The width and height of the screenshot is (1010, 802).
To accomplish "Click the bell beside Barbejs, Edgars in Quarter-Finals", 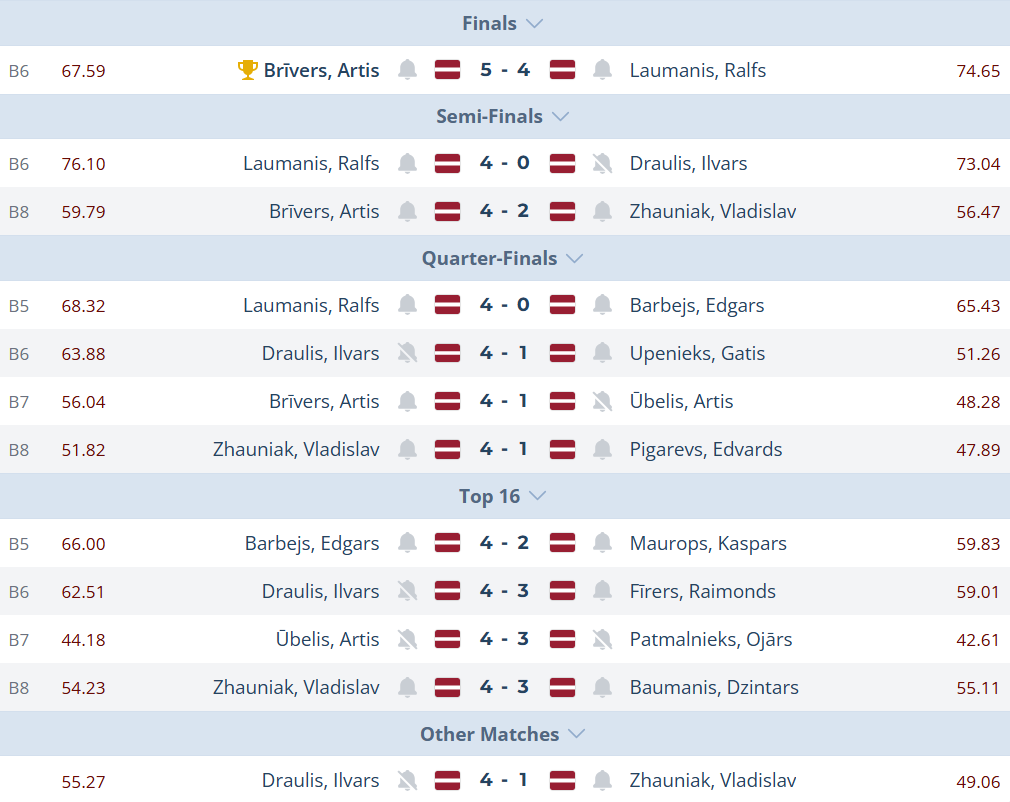I will tap(602, 305).
